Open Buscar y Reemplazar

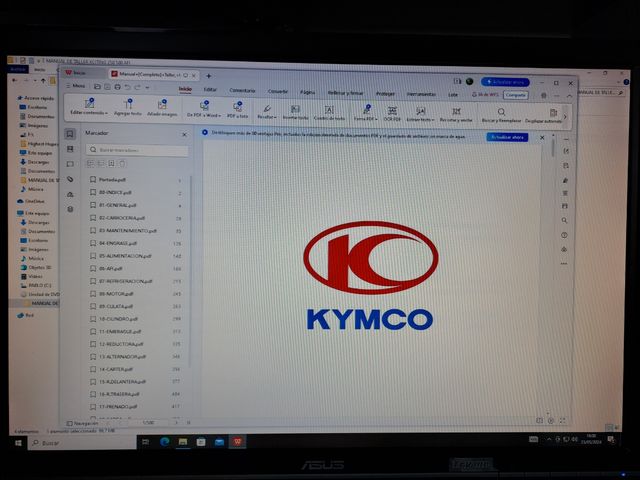click(501, 115)
